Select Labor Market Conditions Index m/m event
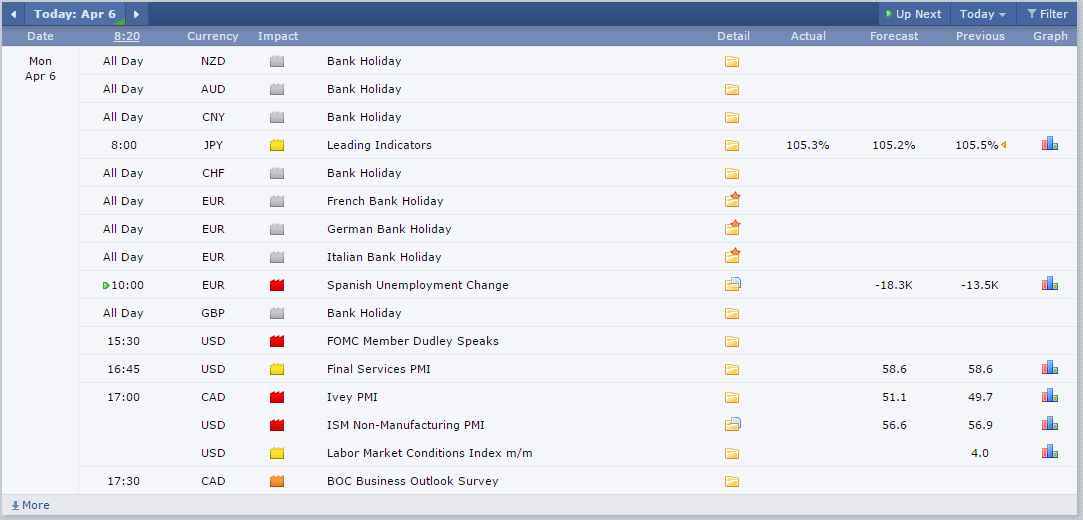1083x520 pixels. click(x=430, y=453)
